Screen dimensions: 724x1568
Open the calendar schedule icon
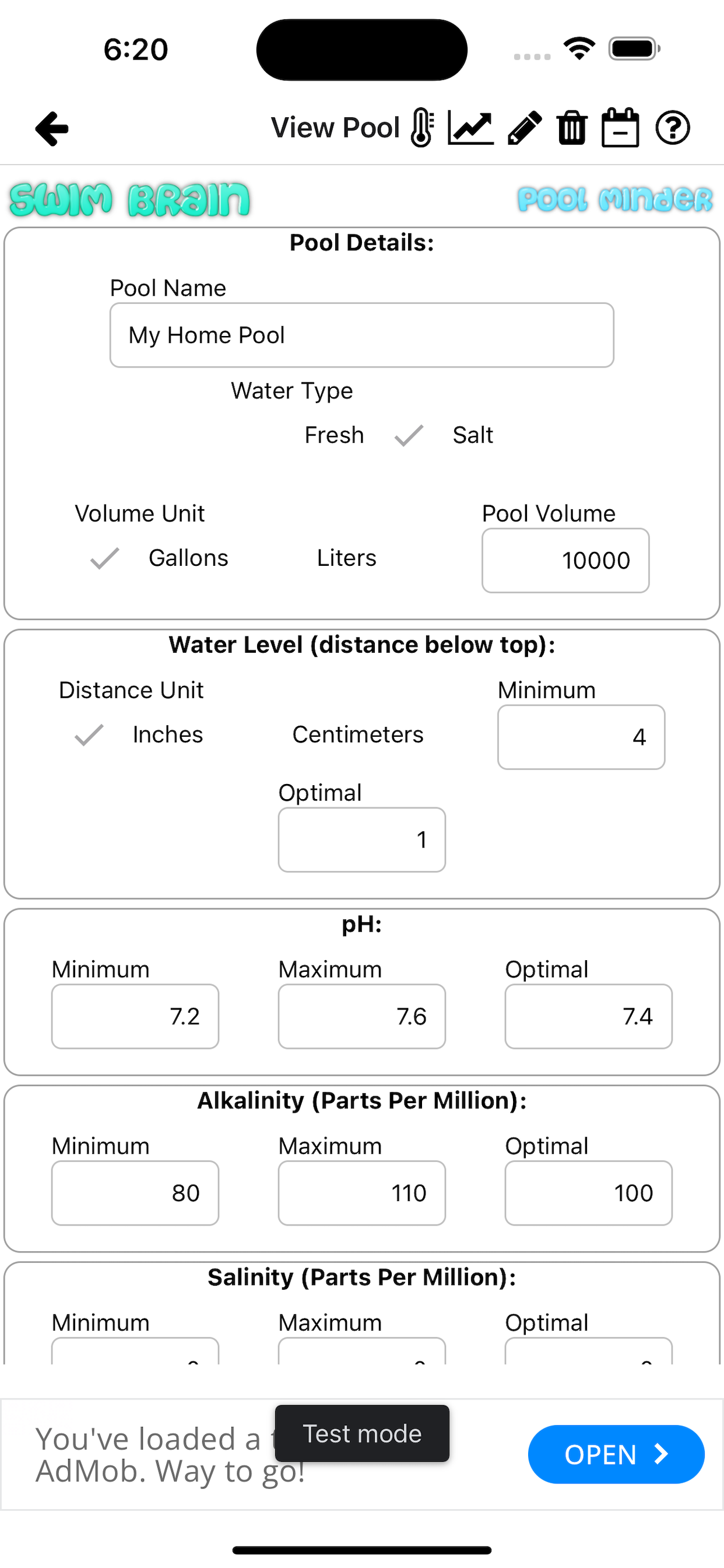(620, 128)
